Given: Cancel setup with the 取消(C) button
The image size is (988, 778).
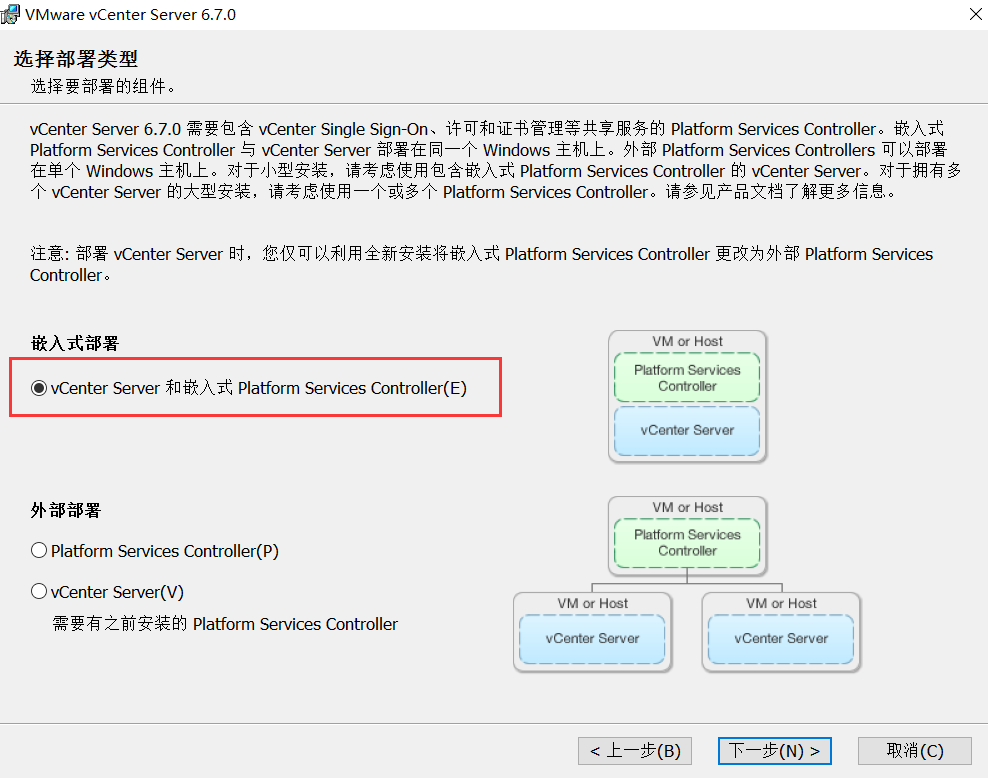Looking at the screenshot, I should point(914,751).
